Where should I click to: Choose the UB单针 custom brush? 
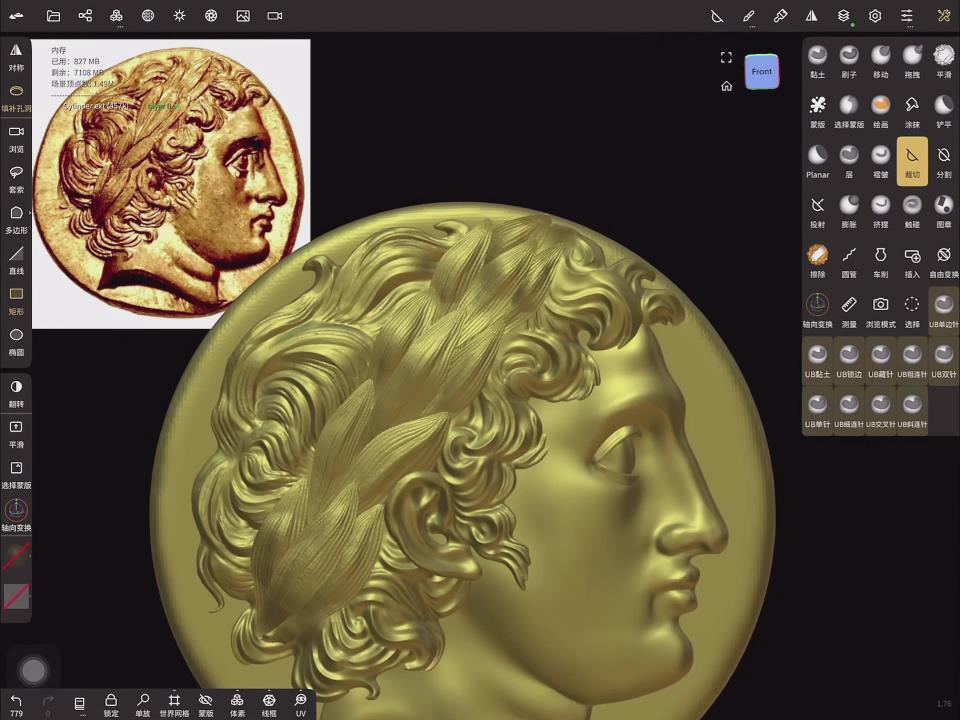point(817,411)
